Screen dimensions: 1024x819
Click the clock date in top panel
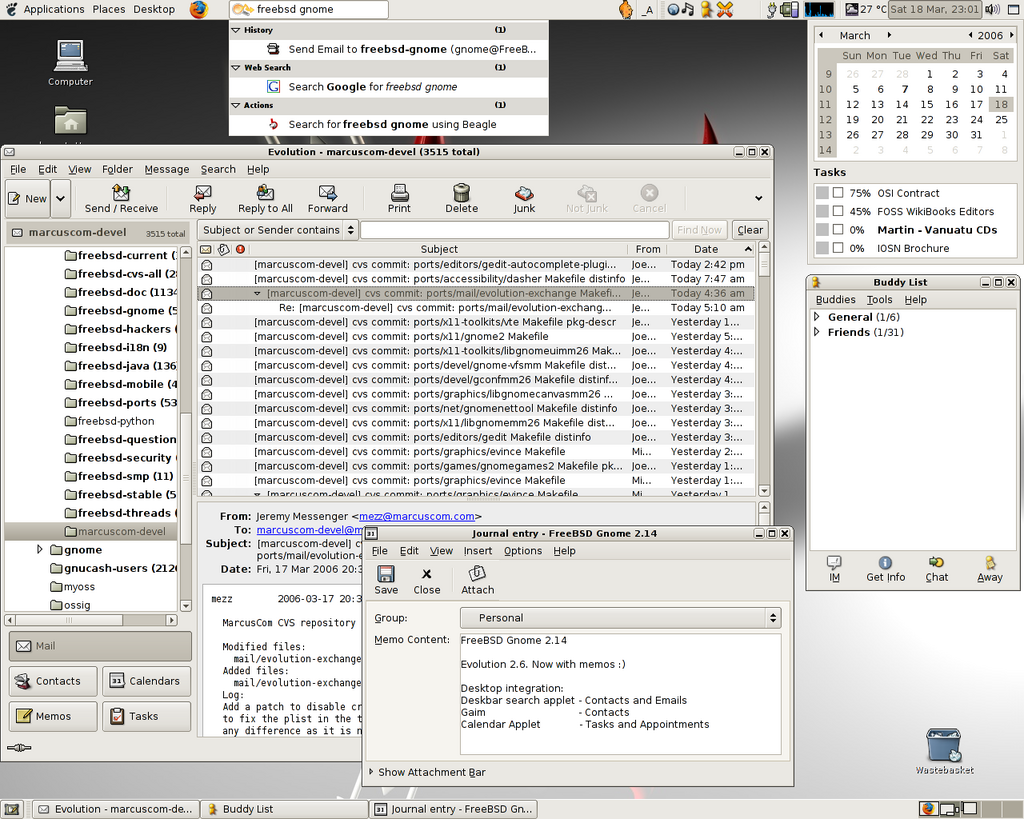point(935,9)
